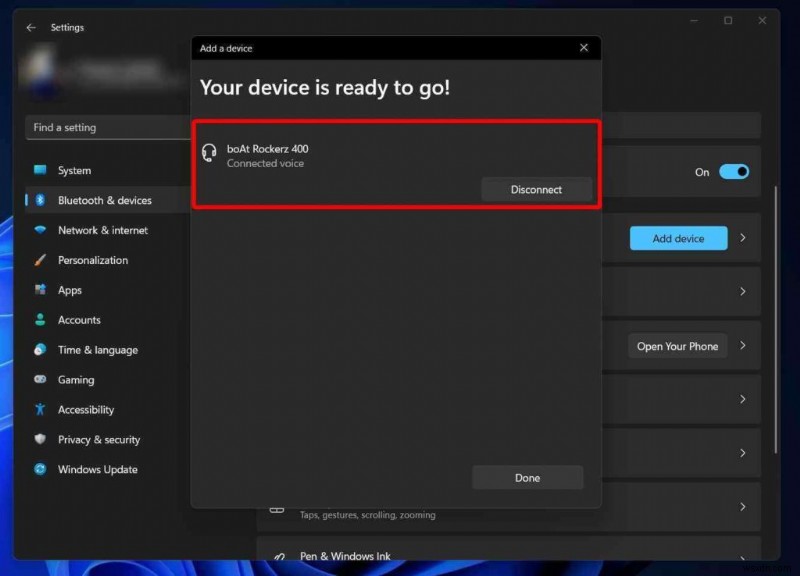Click the headset icon for boAt Rockerz
Viewport: 800px width, 576px height.
[x=209, y=153]
